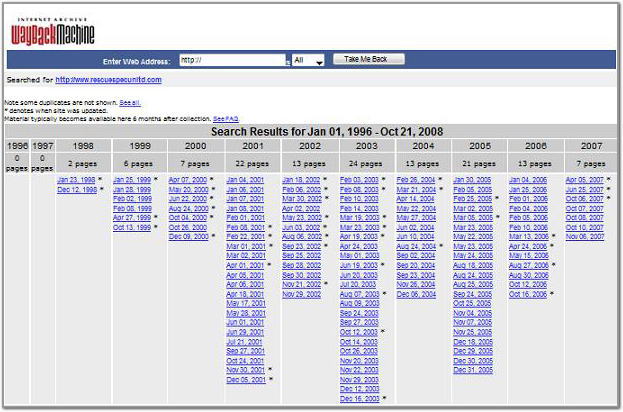
Task: Open the May 17, 2001 snapshot
Action: (x=245, y=303)
